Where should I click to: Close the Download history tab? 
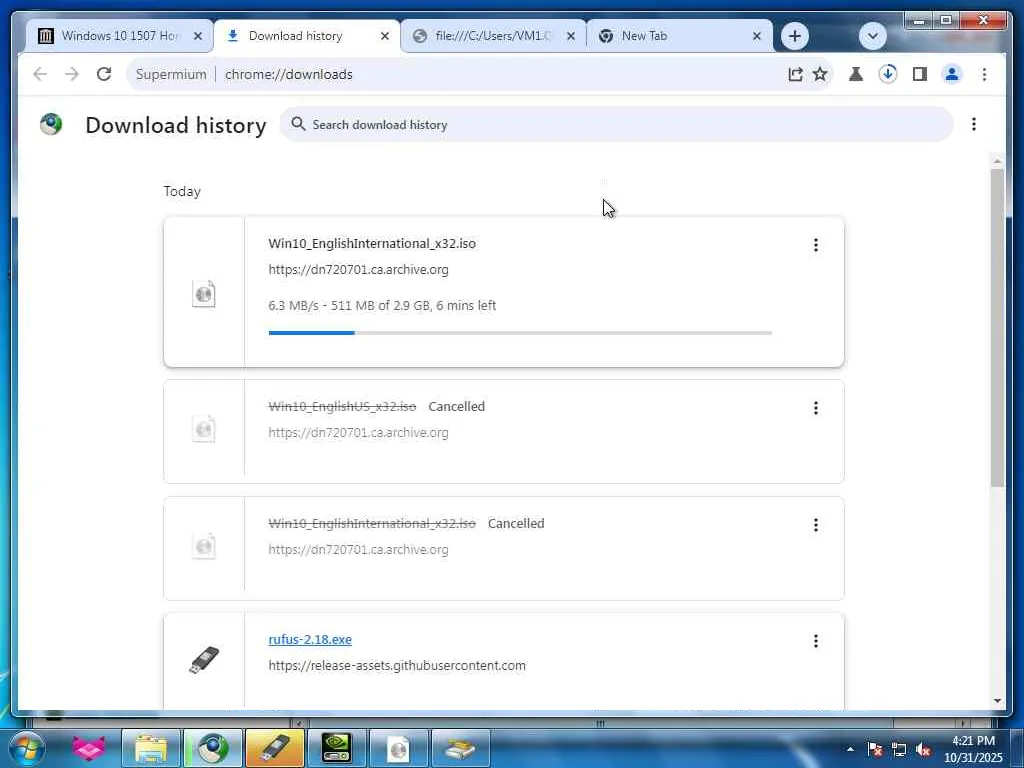coord(385,37)
